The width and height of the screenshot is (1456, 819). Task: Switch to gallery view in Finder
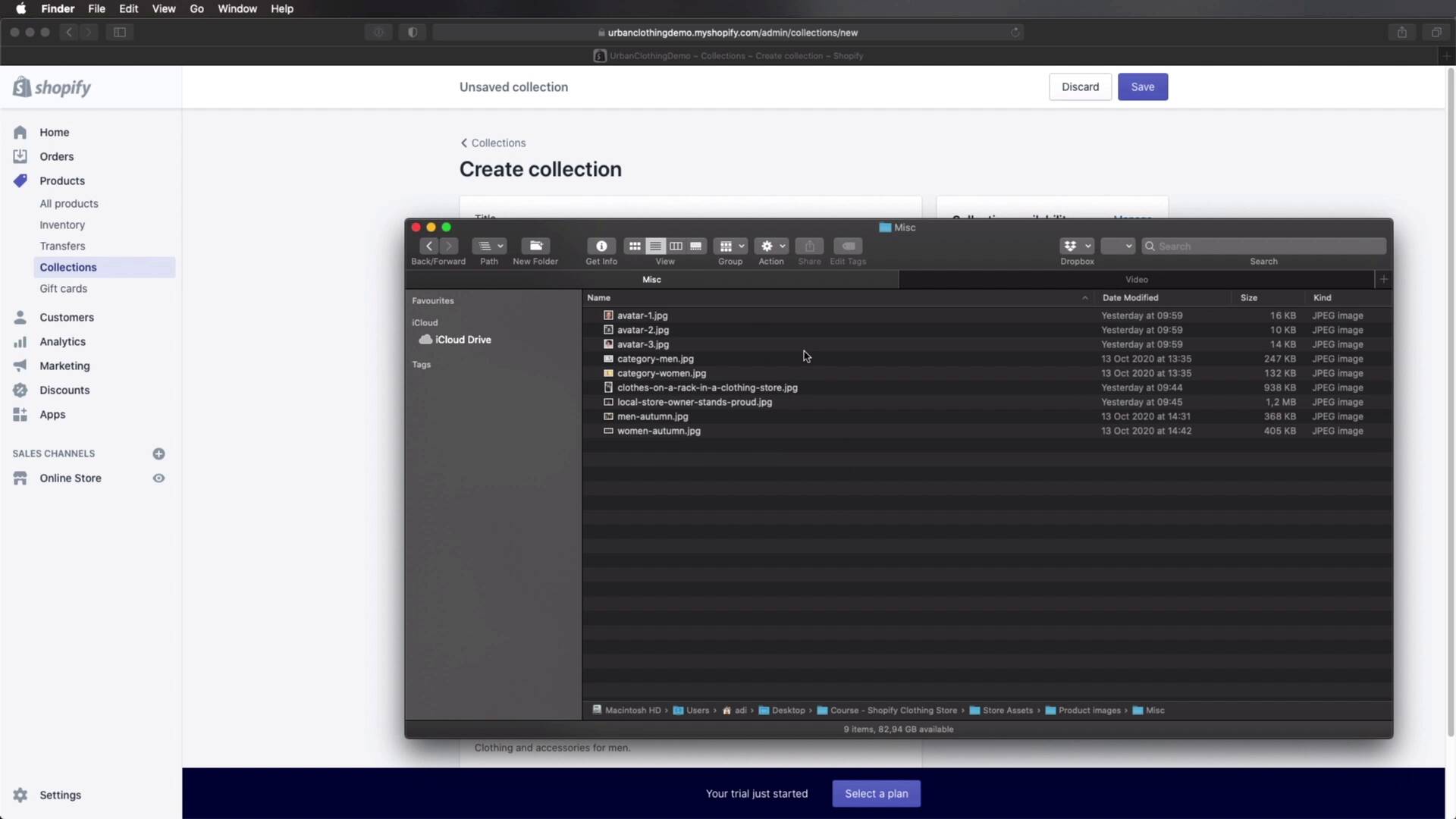tap(695, 246)
